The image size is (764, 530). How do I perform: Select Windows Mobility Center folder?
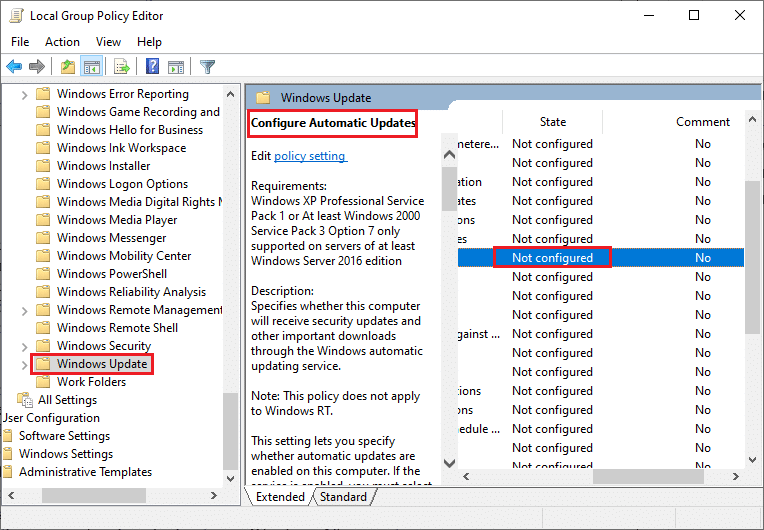[x=124, y=256]
